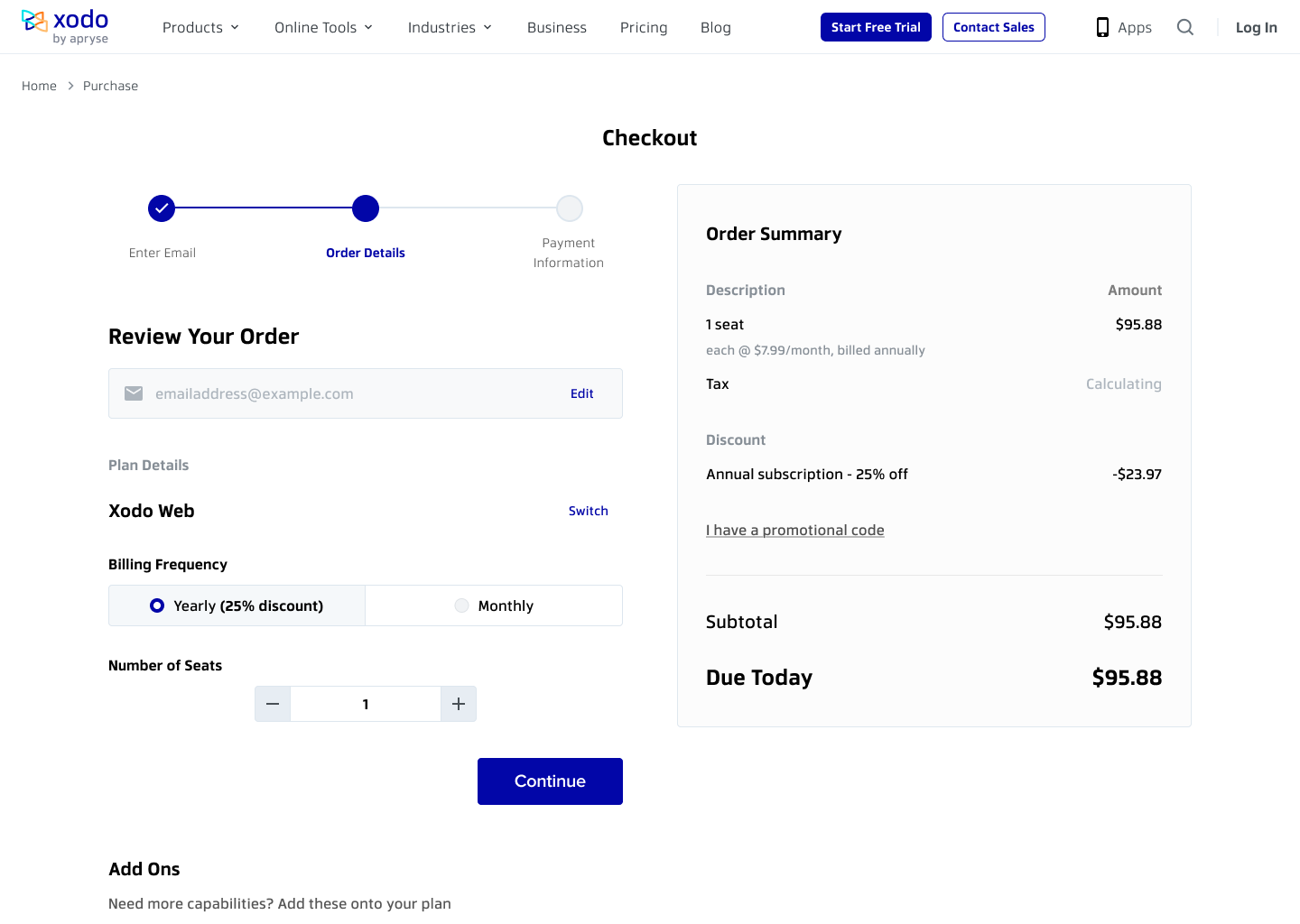
Task: Open the Blog nav item
Action: pos(716,27)
